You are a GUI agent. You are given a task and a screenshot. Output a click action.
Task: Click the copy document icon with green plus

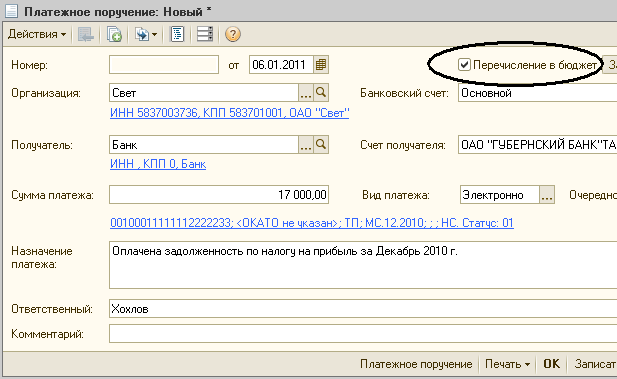(x=114, y=34)
